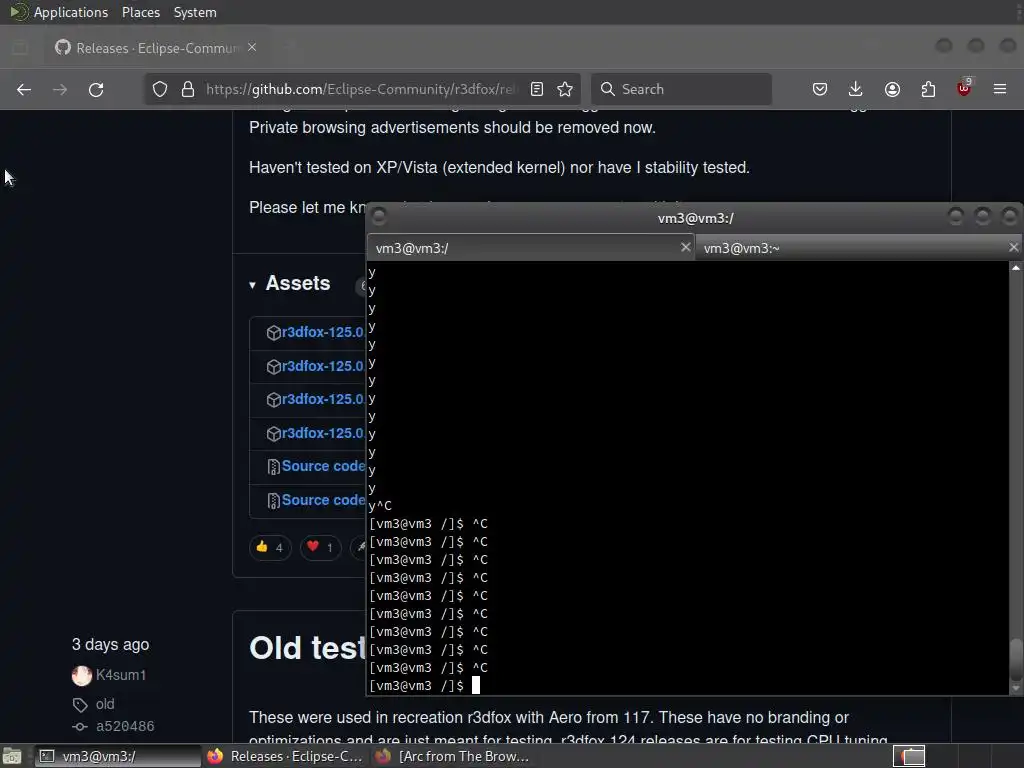Click package icon of first r3dfox asset
Viewport: 1024px width, 768px height.
point(274,333)
